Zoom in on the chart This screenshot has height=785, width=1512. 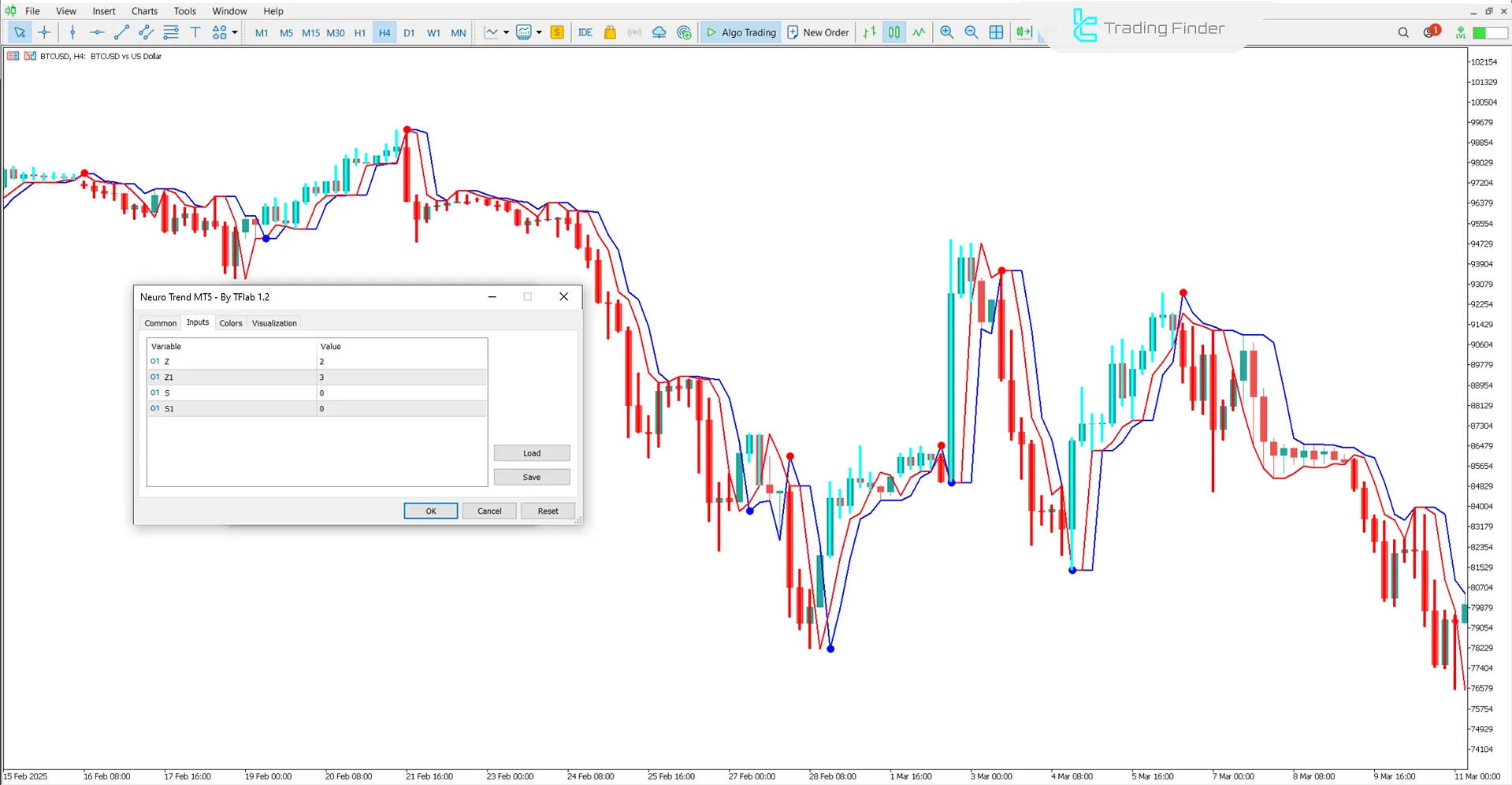947,32
